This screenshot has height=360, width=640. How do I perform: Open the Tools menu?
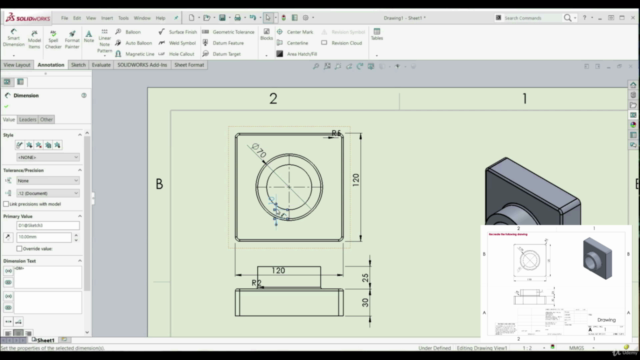click(123, 18)
